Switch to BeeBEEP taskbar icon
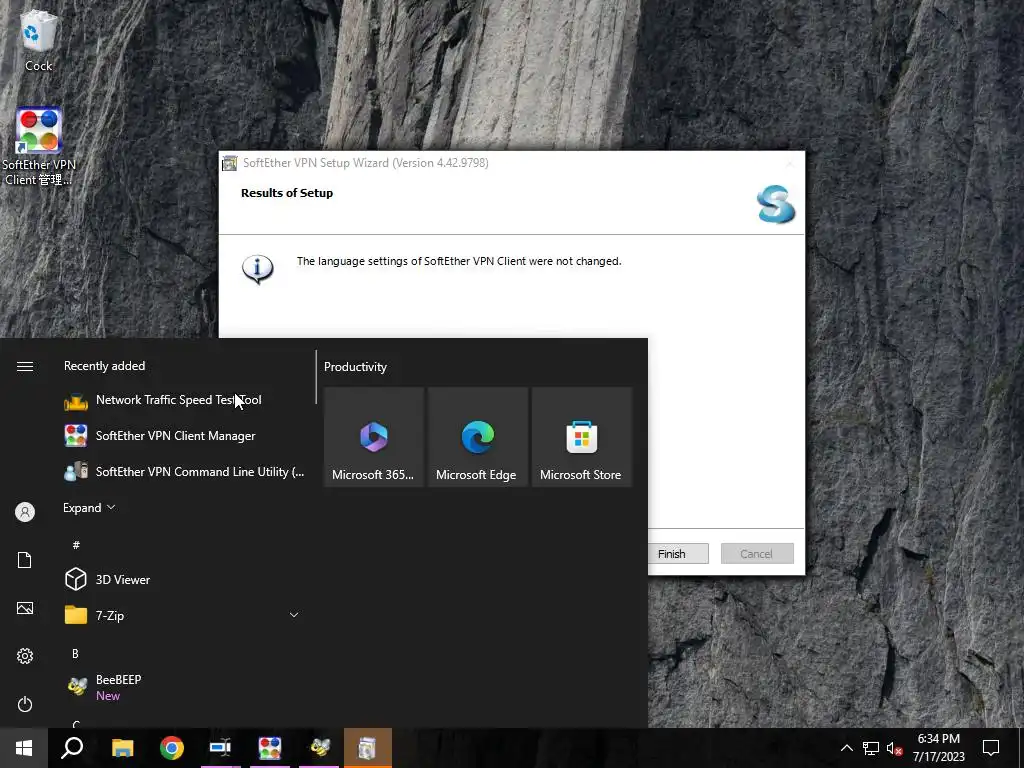The height and width of the screenshot is (768, 1024). click(319, 748)
